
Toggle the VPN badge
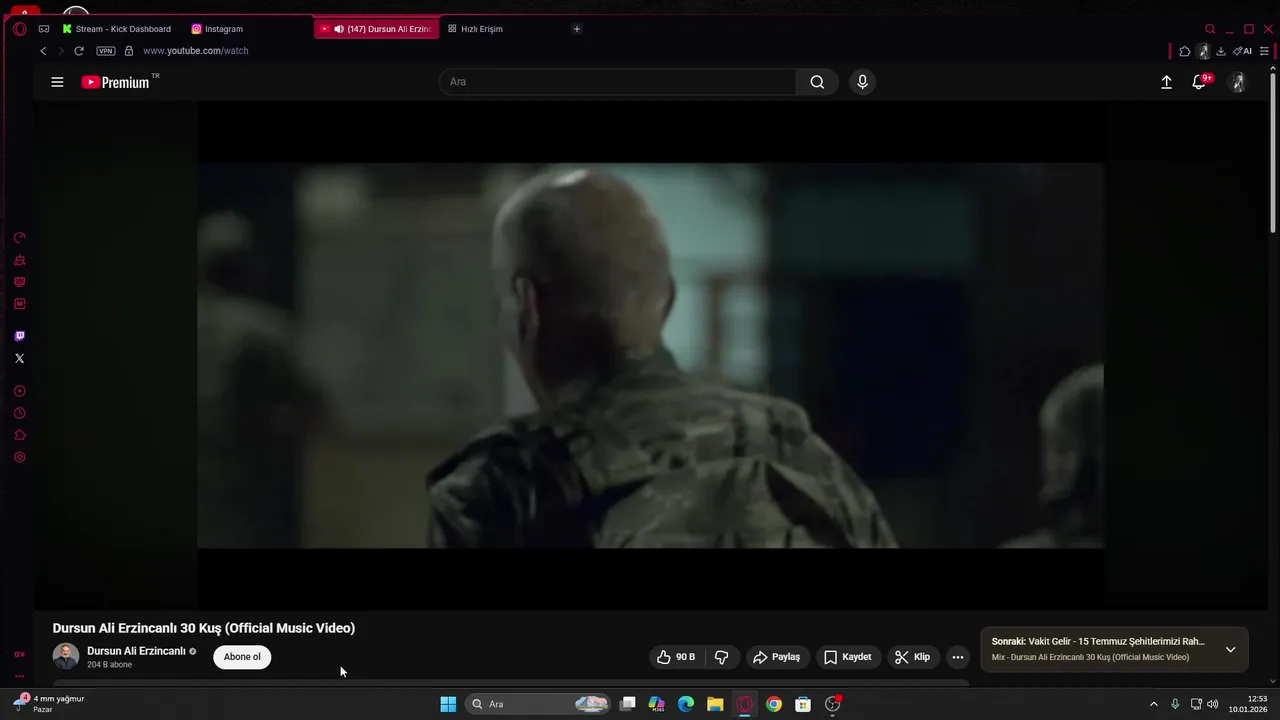pos(106,51)
